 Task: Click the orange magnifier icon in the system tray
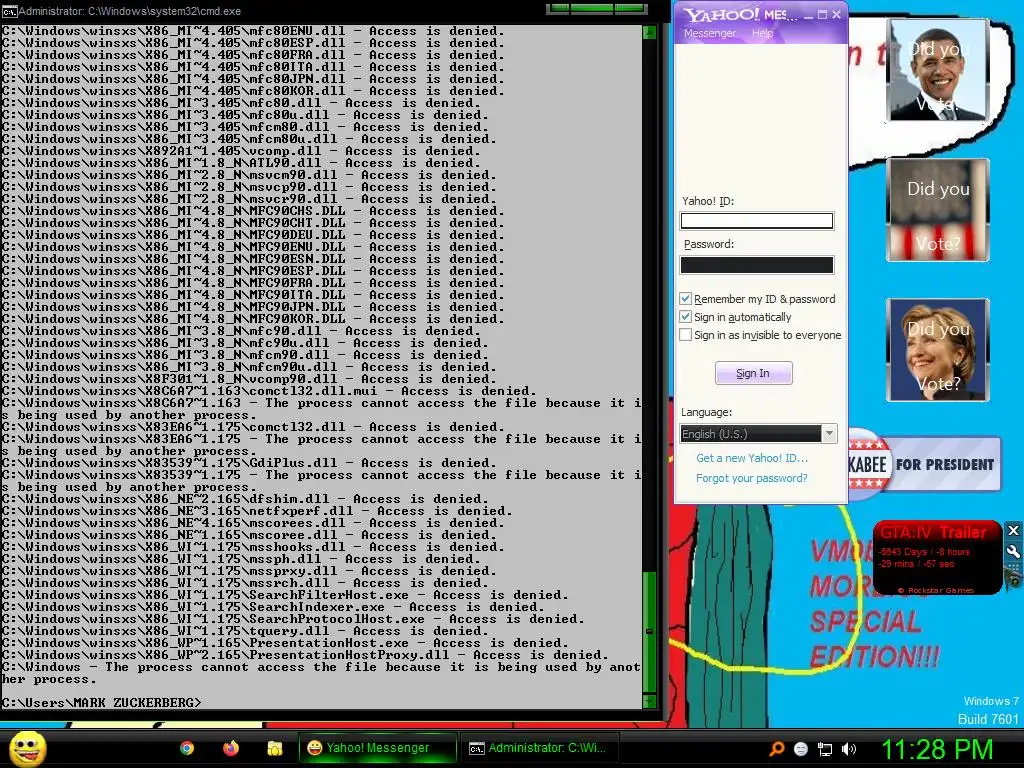pyautogui.click(x=777, y=749)
